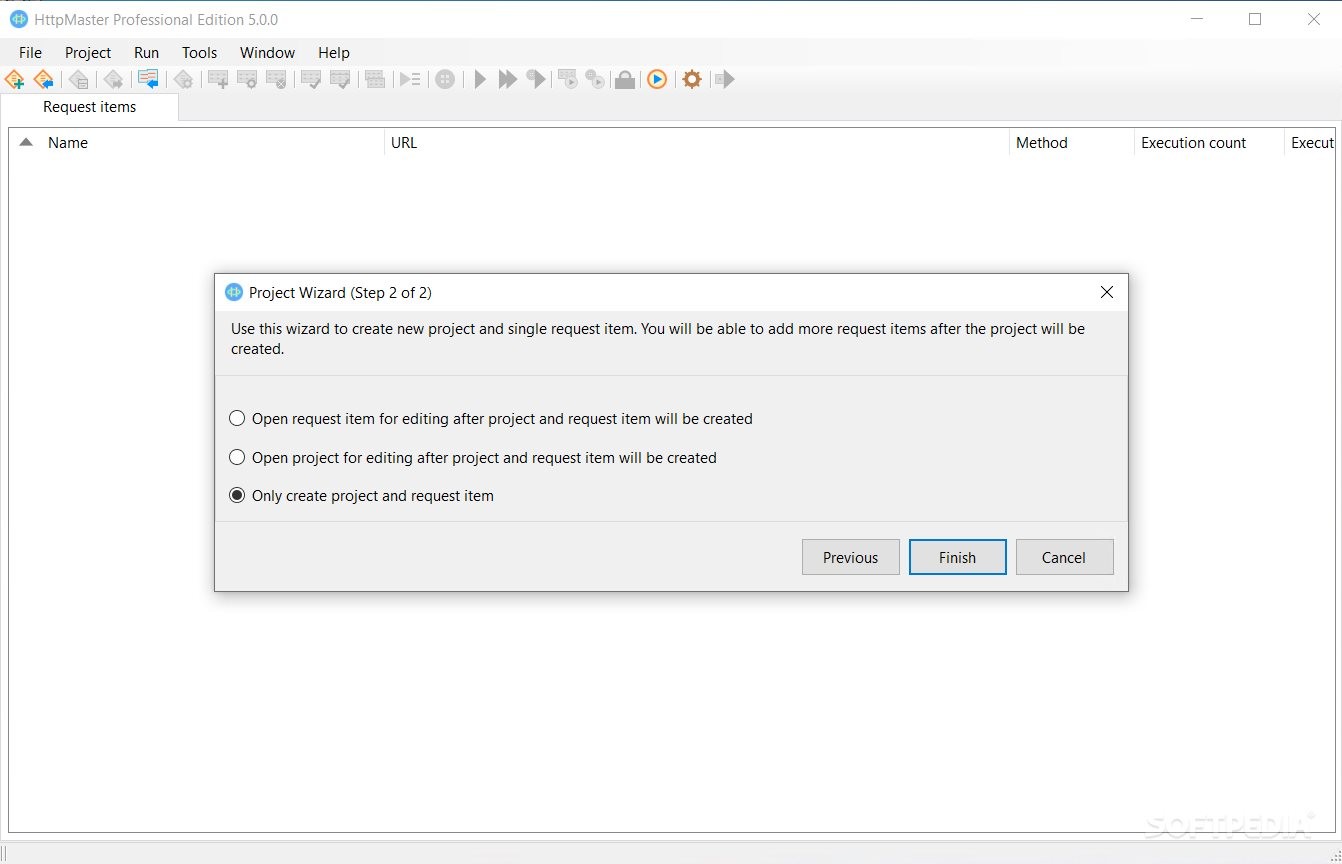Screen dimensions: 1342x864
Task: Click the orange circled play icon
Action: click(657, 79)
